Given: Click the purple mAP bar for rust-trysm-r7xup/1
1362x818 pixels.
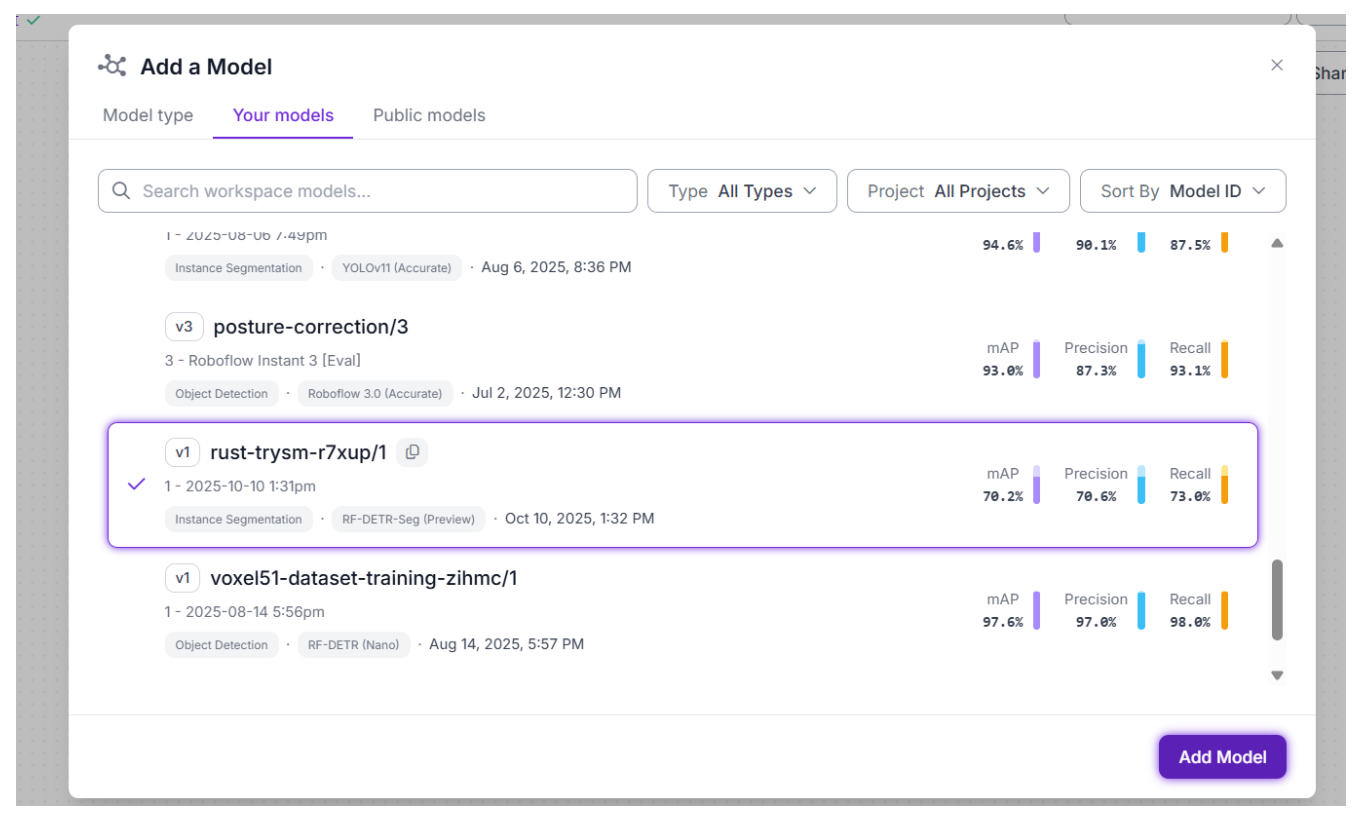Looking at the screenshot, I should click(x=1037, y=485).
